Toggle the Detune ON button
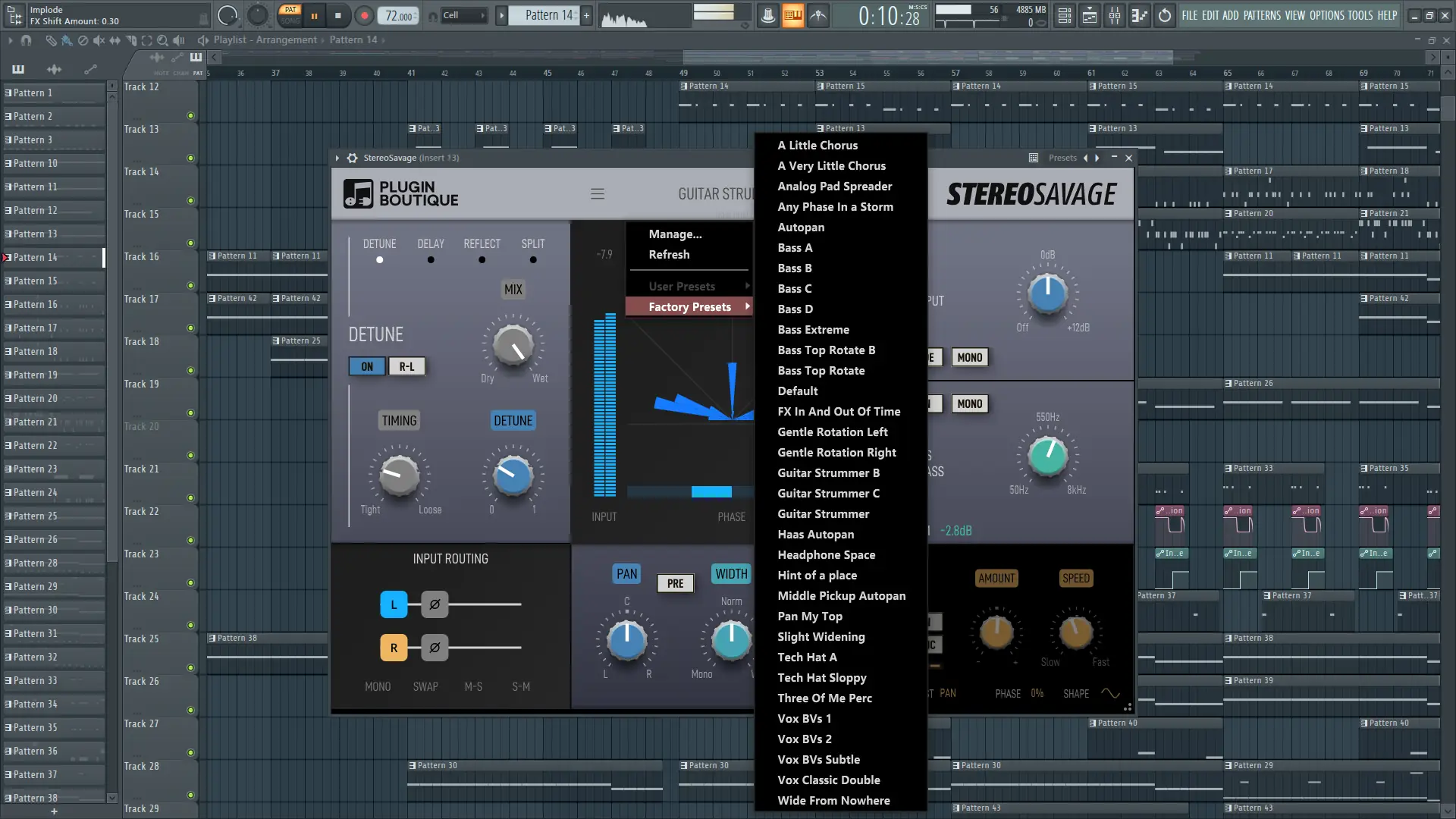Image resolution: width=1456 pixels, height=819 pixels. tap(367, 366)
